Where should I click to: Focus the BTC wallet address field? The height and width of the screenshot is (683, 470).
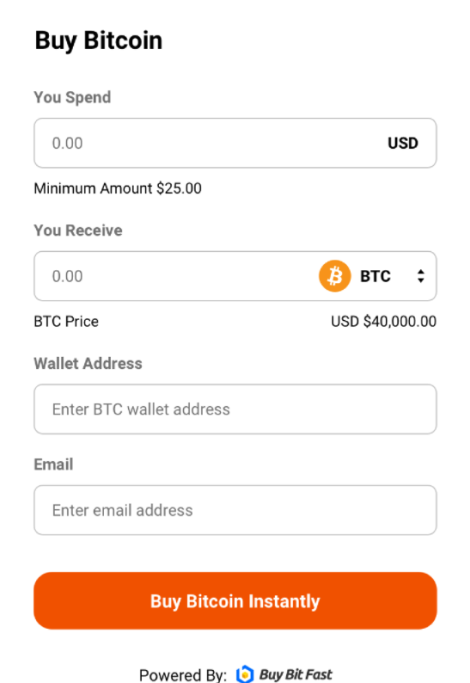click(x=235, y=409)
